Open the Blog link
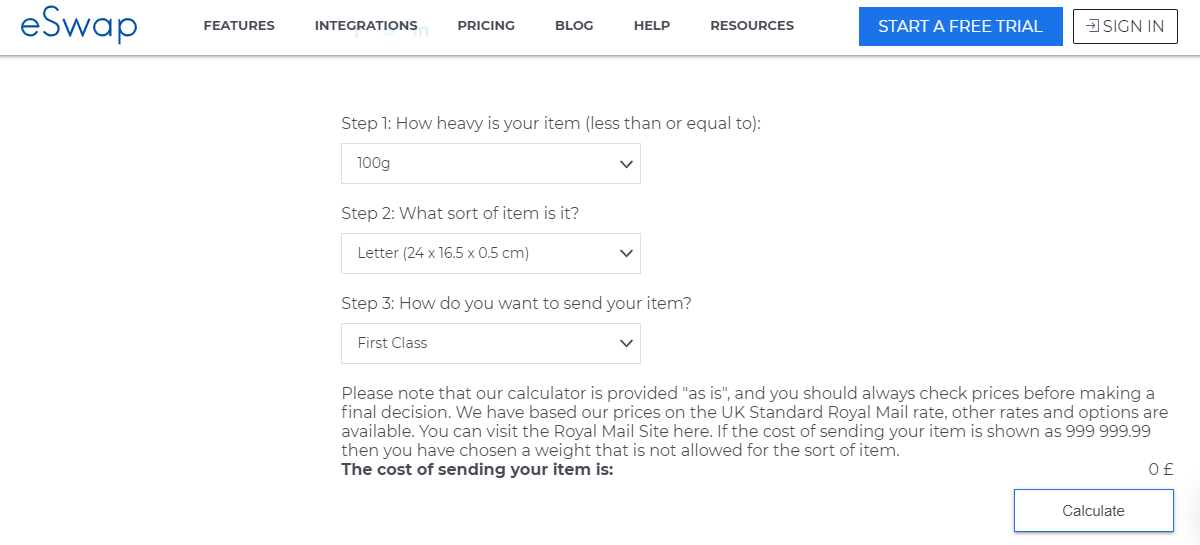Screen dimensions: 1200x545 coord(574,26)
